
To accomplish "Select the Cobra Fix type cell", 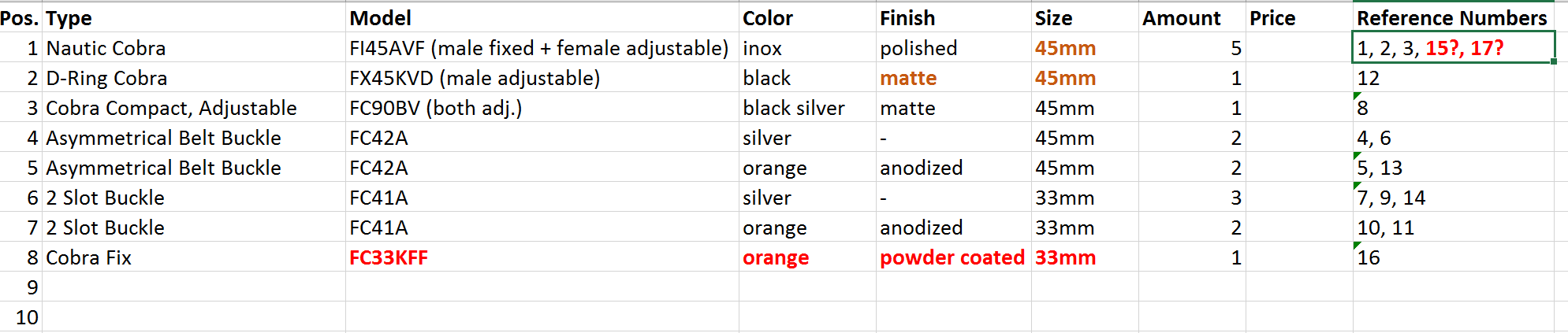I will pyautogui.click(x=194, y=257).
